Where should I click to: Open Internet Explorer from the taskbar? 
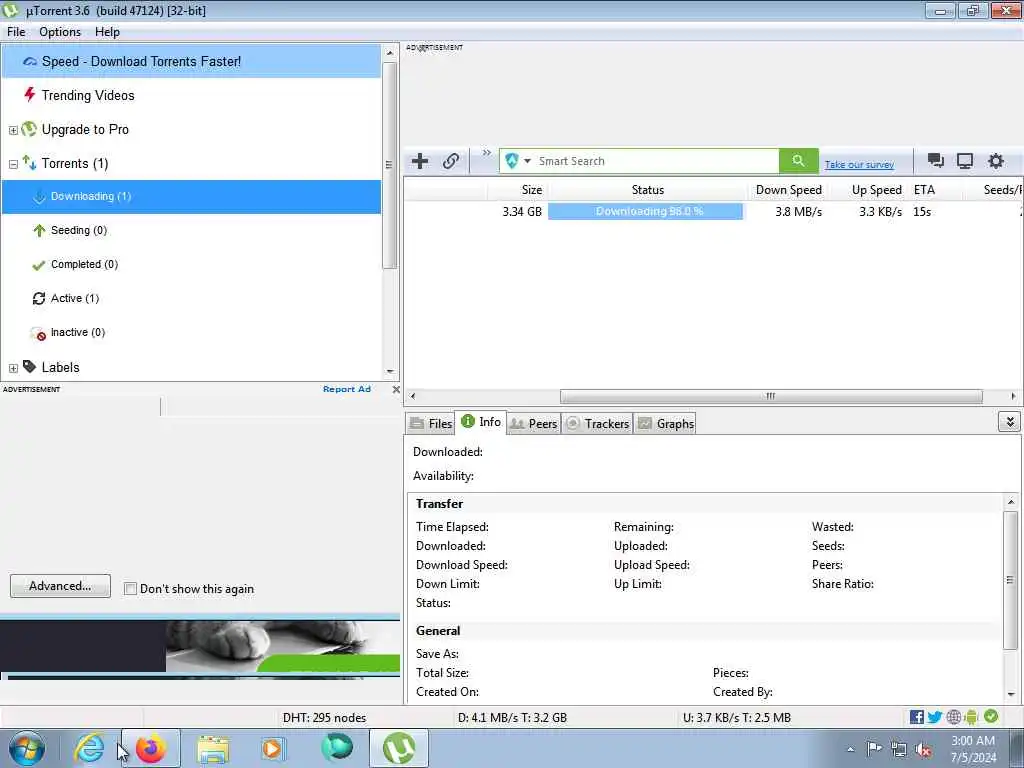[89, 748]
